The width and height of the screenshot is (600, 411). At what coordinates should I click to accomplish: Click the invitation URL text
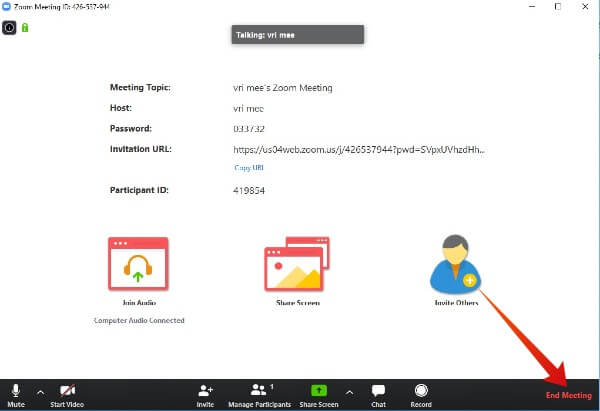tap(359, 150)
